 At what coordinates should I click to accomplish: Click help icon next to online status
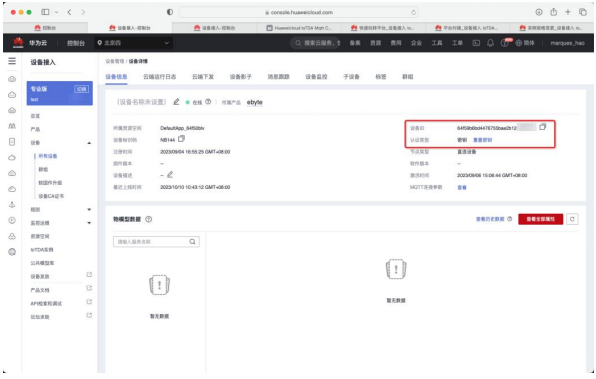point(208,102)
